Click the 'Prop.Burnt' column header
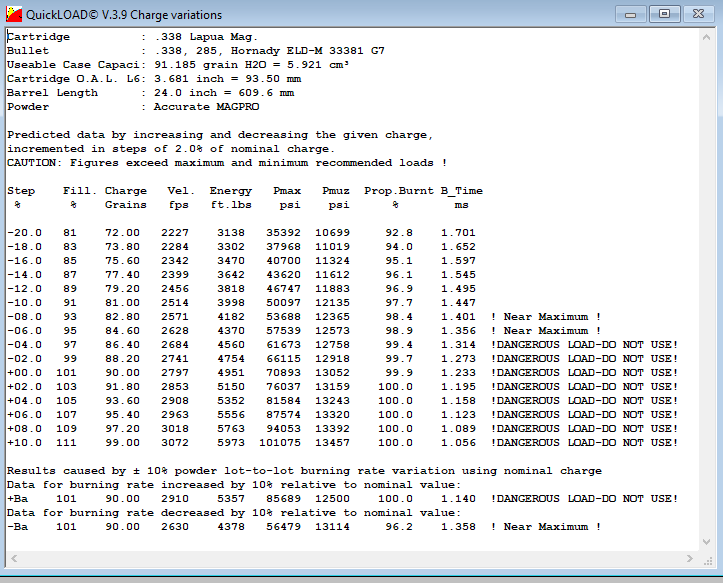 (399, 190)
